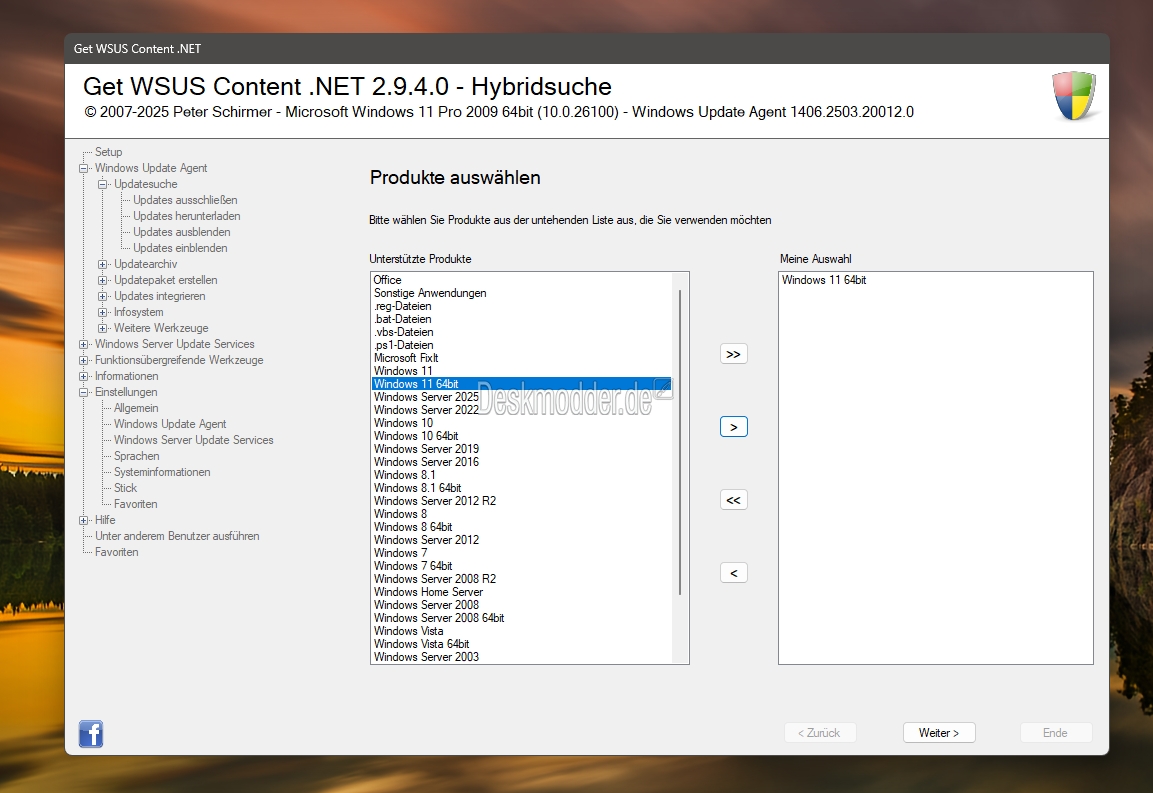Click the Weiter > button
Image resolution: width=1153 pixels, height=793 pixels.
(939, 733)
